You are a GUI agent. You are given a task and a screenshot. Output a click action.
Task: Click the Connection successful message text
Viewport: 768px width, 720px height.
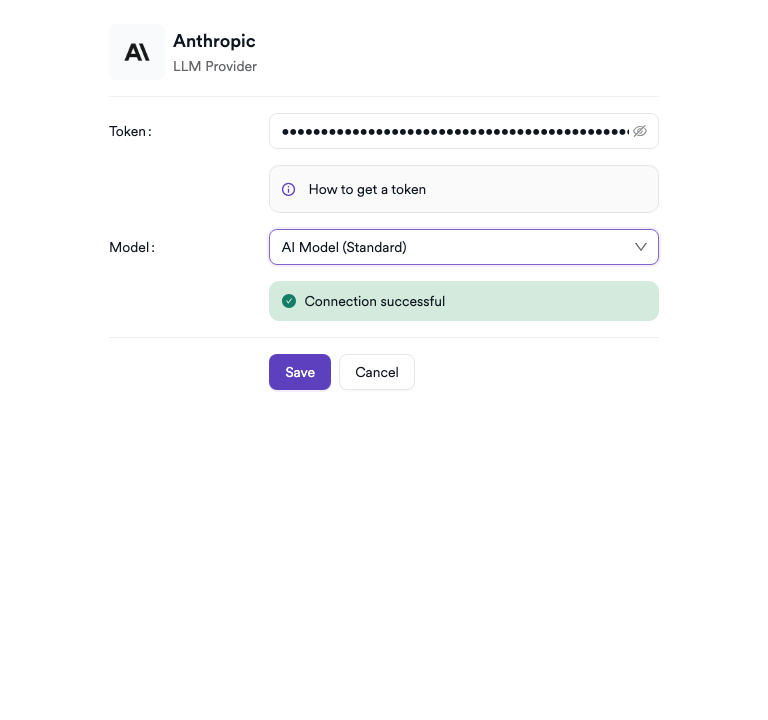(x=375, y=301)
